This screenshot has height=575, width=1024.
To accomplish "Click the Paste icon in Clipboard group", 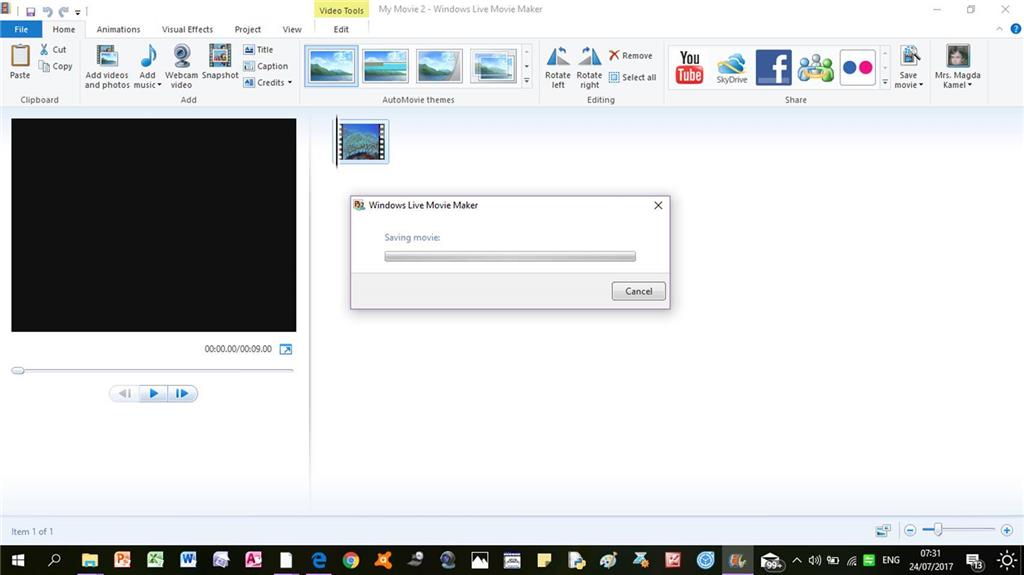I will (x=20, y=56).
